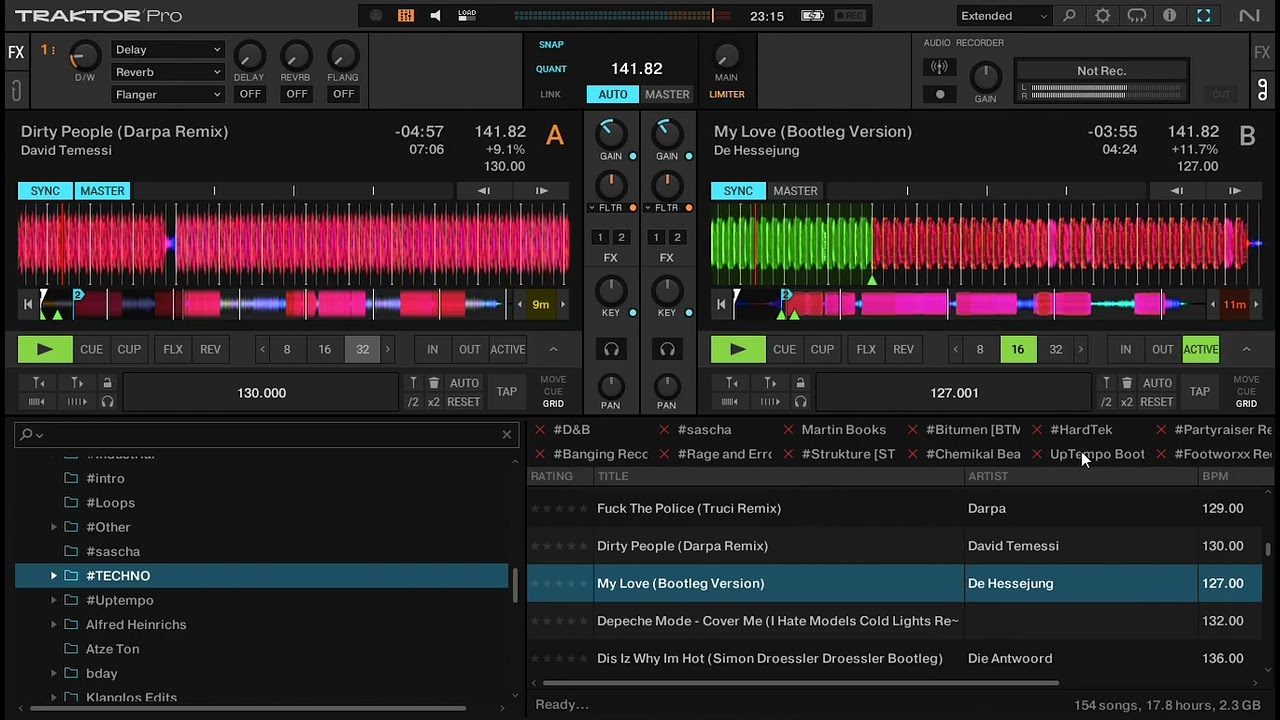The image size is (1280, 720).
Task: Click the orange MIDI indicator in the header
Action: (x=405, y=16)
